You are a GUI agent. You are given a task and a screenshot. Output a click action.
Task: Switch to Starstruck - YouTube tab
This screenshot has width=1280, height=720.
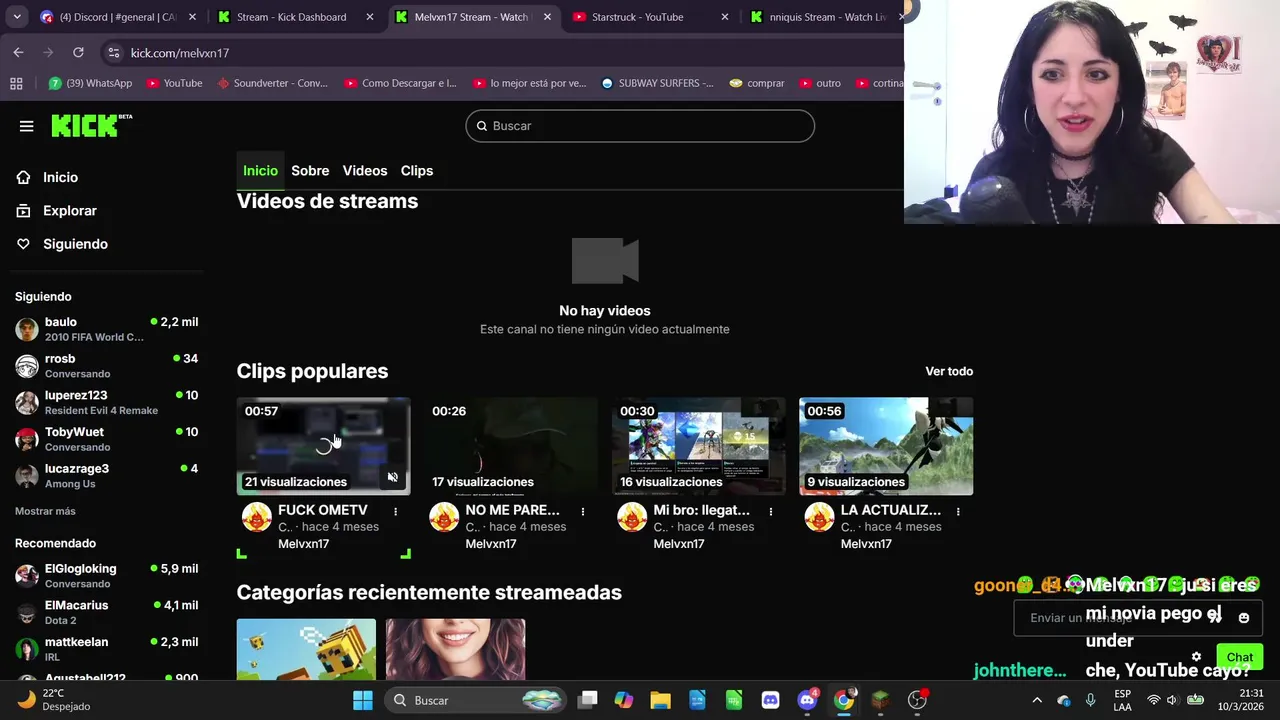pos(651,17)
